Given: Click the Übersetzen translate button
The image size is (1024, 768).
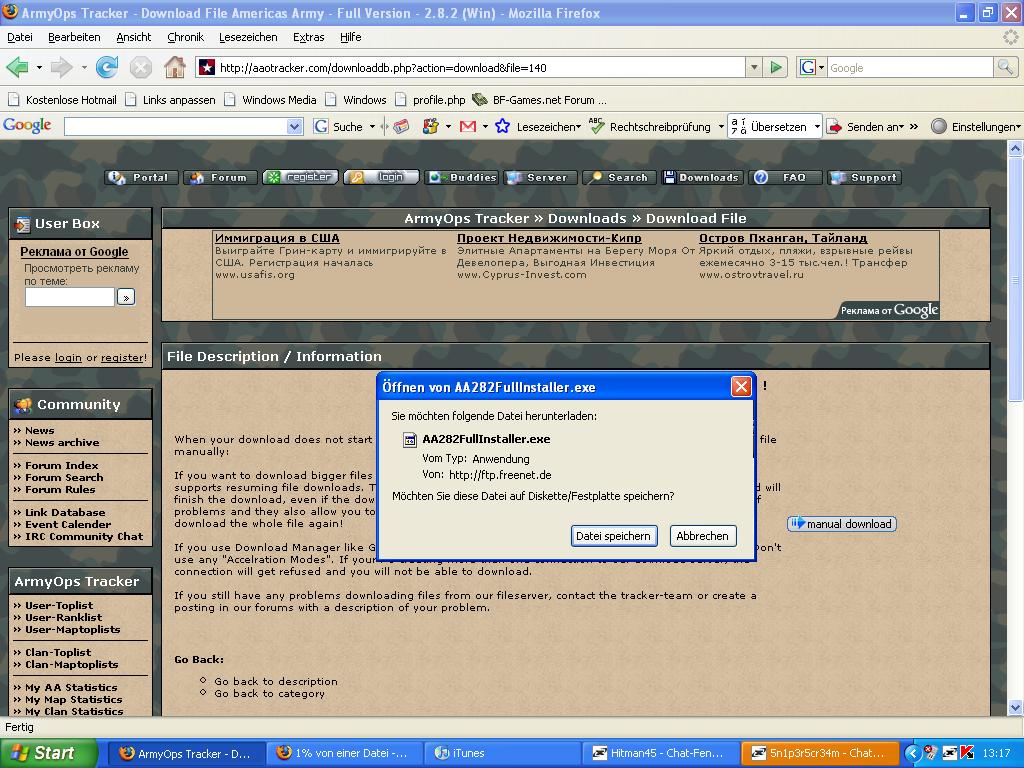Looking at the screenshot, I should coord(769,127).
